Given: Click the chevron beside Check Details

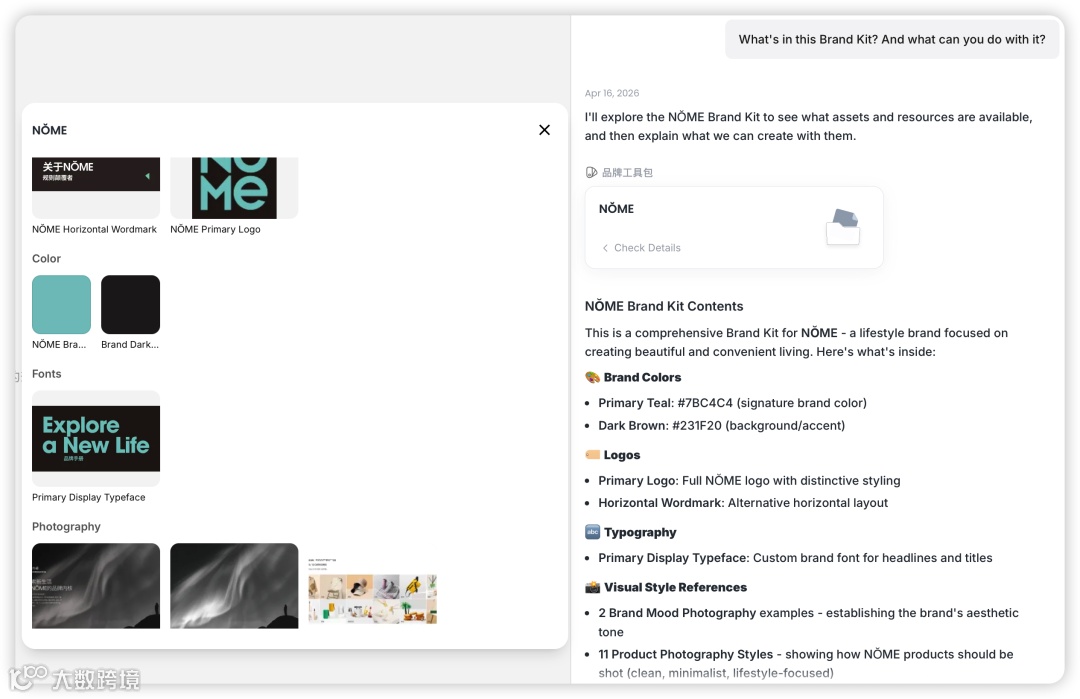Looking at the screenshot, I should [605, 248].
